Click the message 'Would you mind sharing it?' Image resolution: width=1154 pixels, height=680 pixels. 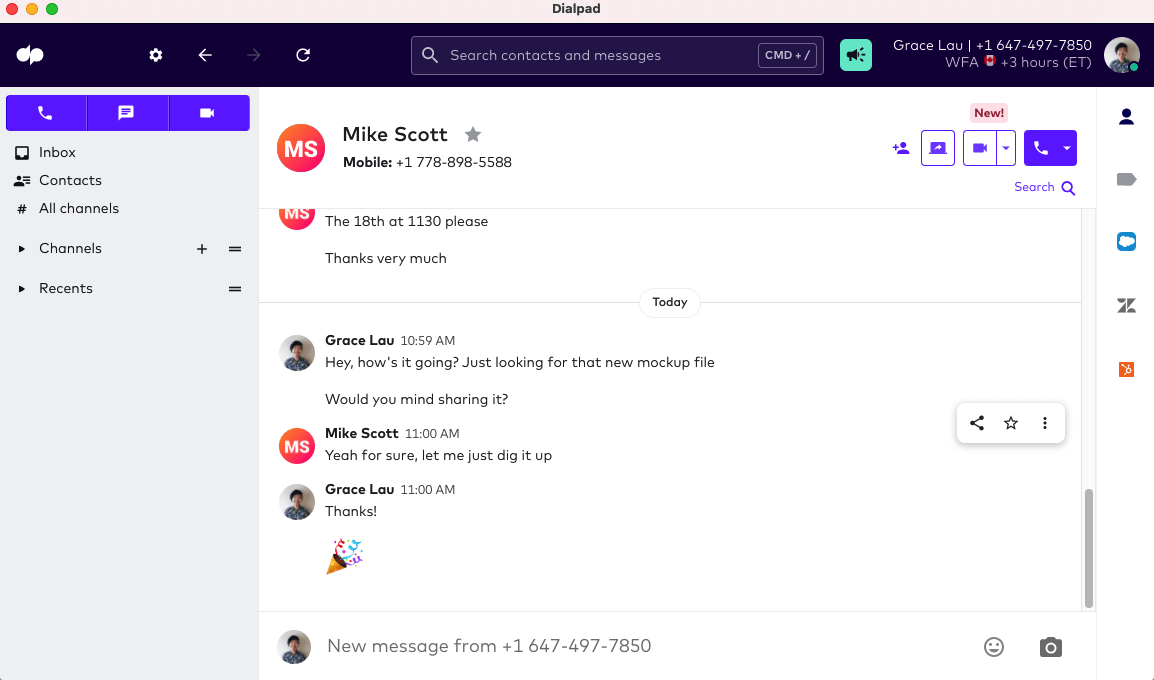click(417, 400)
